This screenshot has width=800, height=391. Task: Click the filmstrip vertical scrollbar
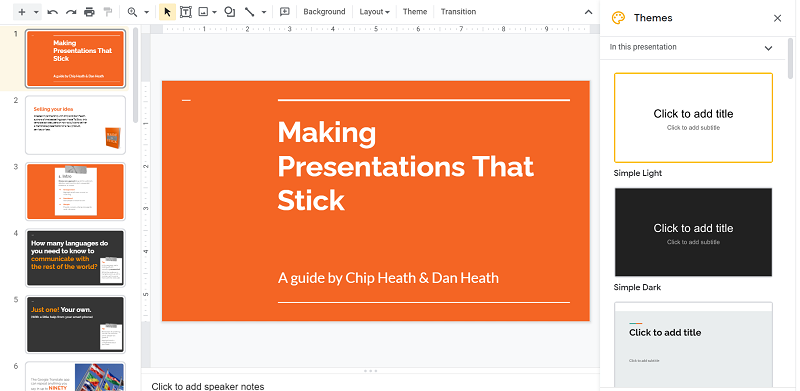136,75
